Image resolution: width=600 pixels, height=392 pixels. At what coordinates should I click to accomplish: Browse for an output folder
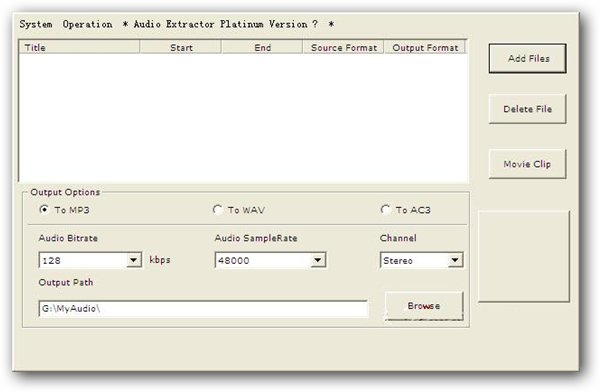424,306
